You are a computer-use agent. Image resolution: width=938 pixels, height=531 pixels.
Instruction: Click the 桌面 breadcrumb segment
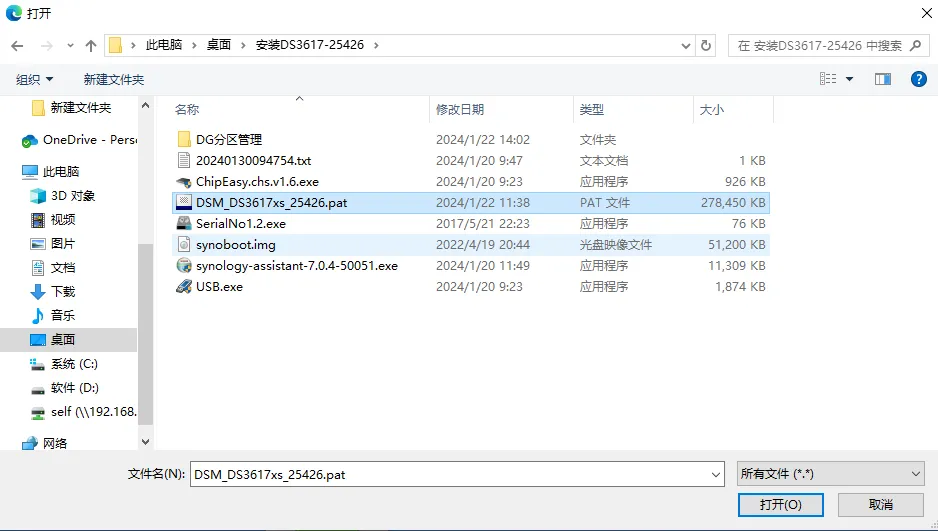pyautogui.click(x=219, y=45)
